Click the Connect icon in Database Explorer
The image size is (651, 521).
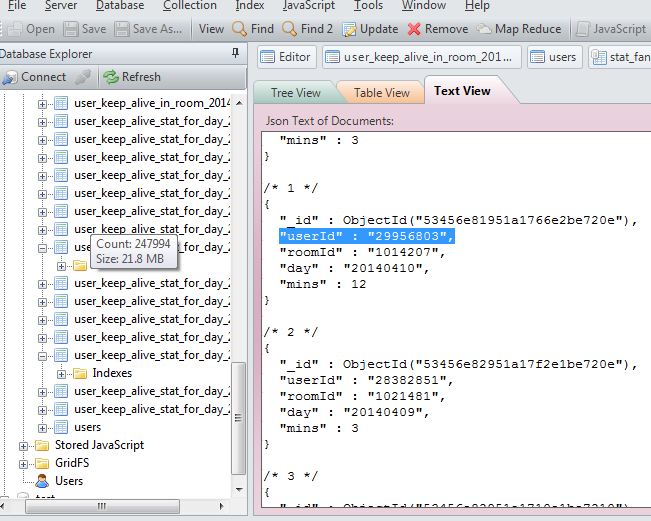click(x=10, y=77)
